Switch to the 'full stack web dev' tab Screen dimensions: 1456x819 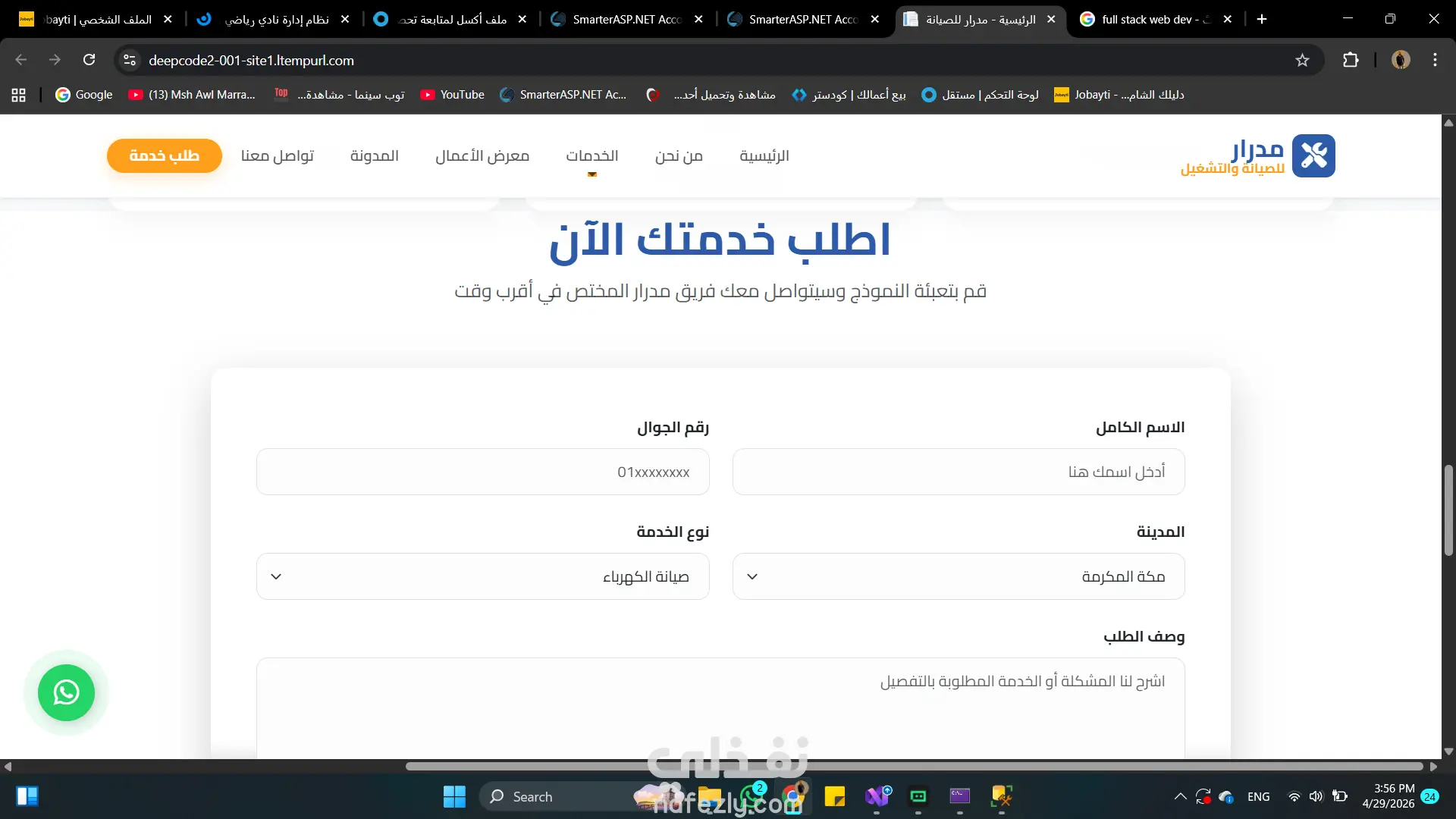(1156, 19)
